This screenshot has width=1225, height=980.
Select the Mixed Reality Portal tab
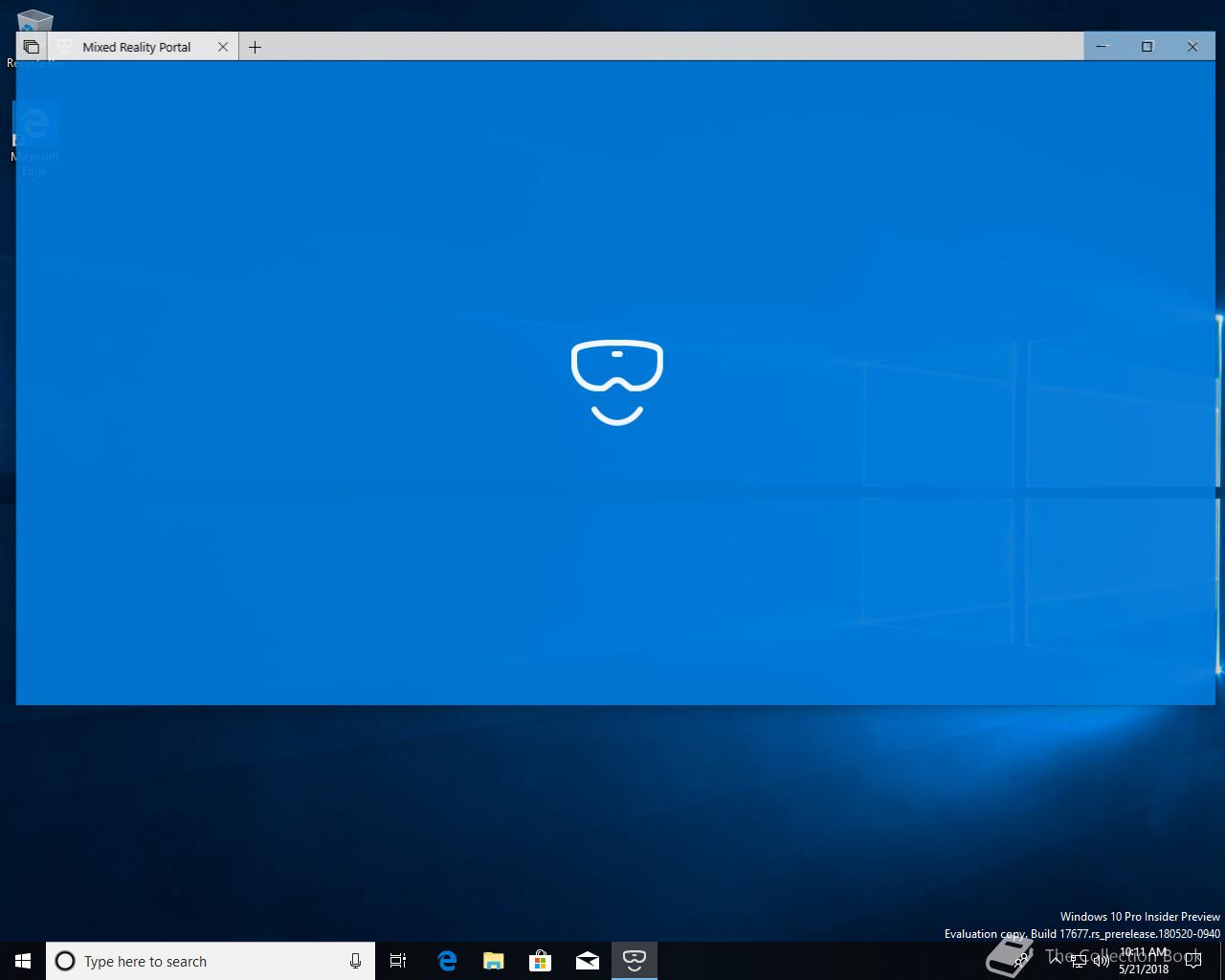point(143,47)
